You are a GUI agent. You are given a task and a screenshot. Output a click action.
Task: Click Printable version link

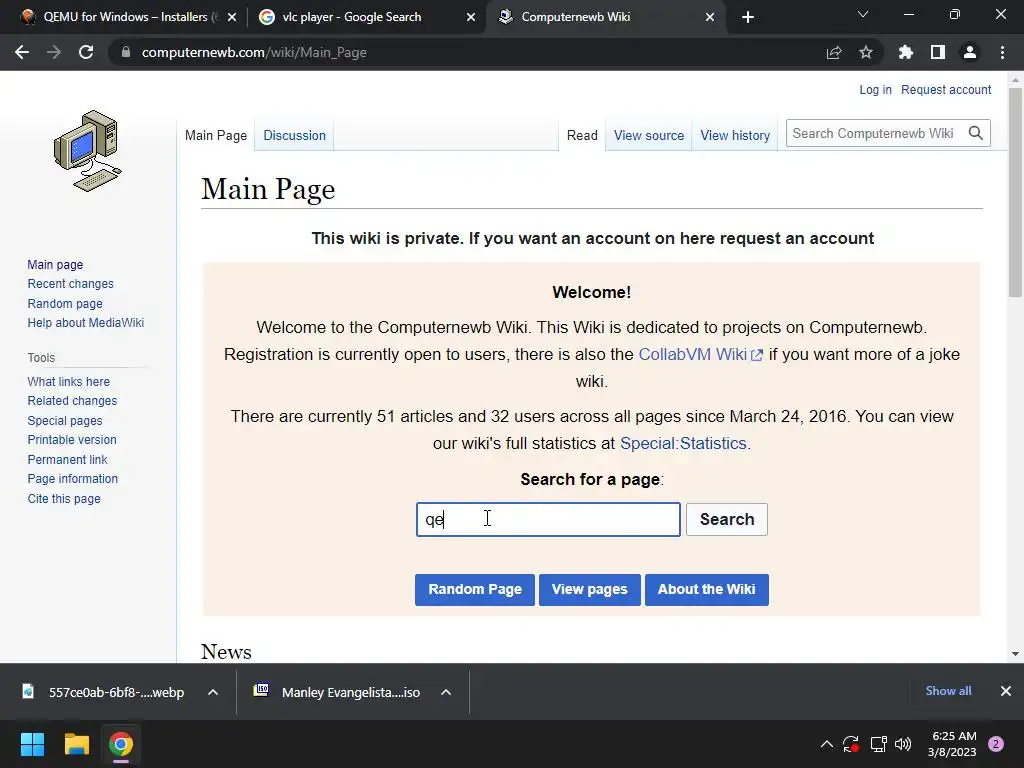click(x=72, y=440)
